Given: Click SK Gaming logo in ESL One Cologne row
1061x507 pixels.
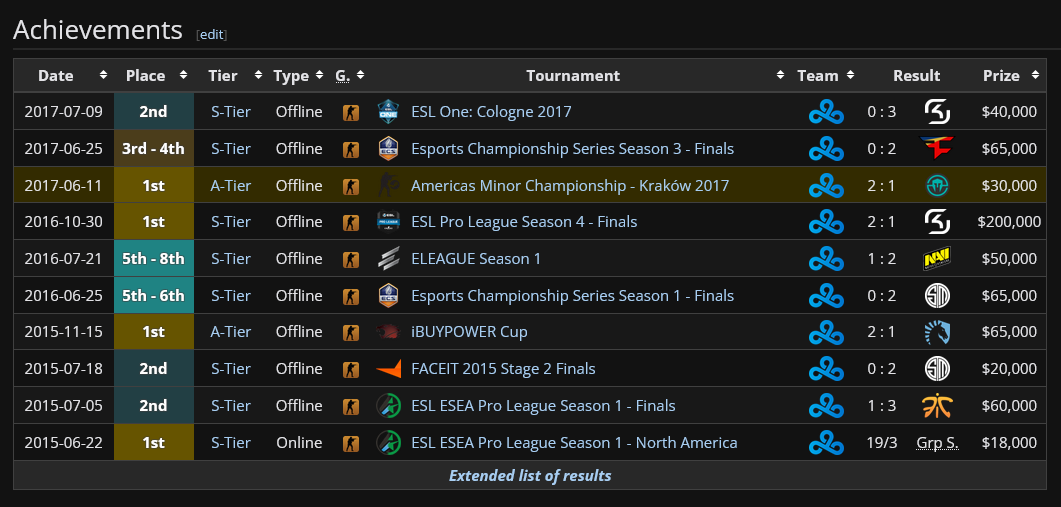Looking at the screenshot, I should (937, 112).
